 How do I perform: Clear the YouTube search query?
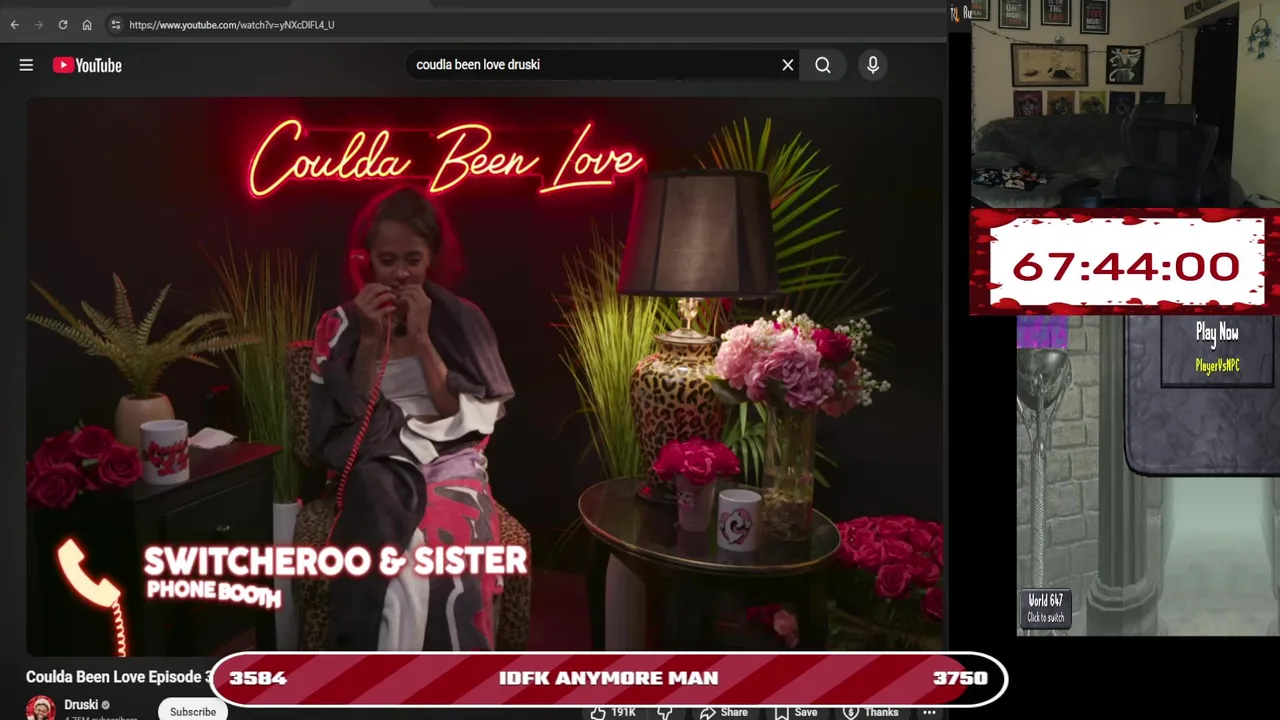pyautogui.click(x=788, y=65)
